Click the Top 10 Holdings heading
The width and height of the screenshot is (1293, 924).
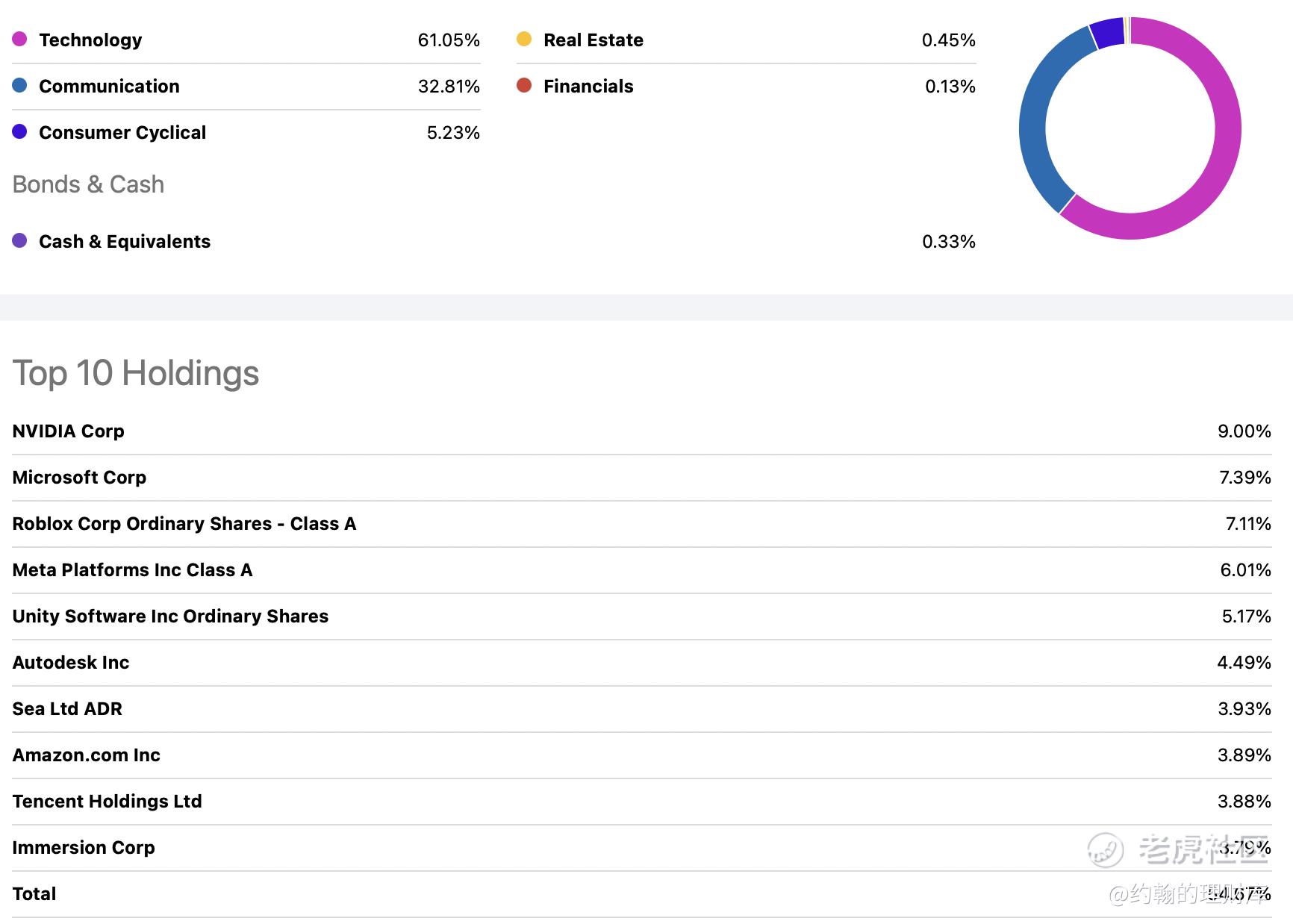(x=136, y=373)
